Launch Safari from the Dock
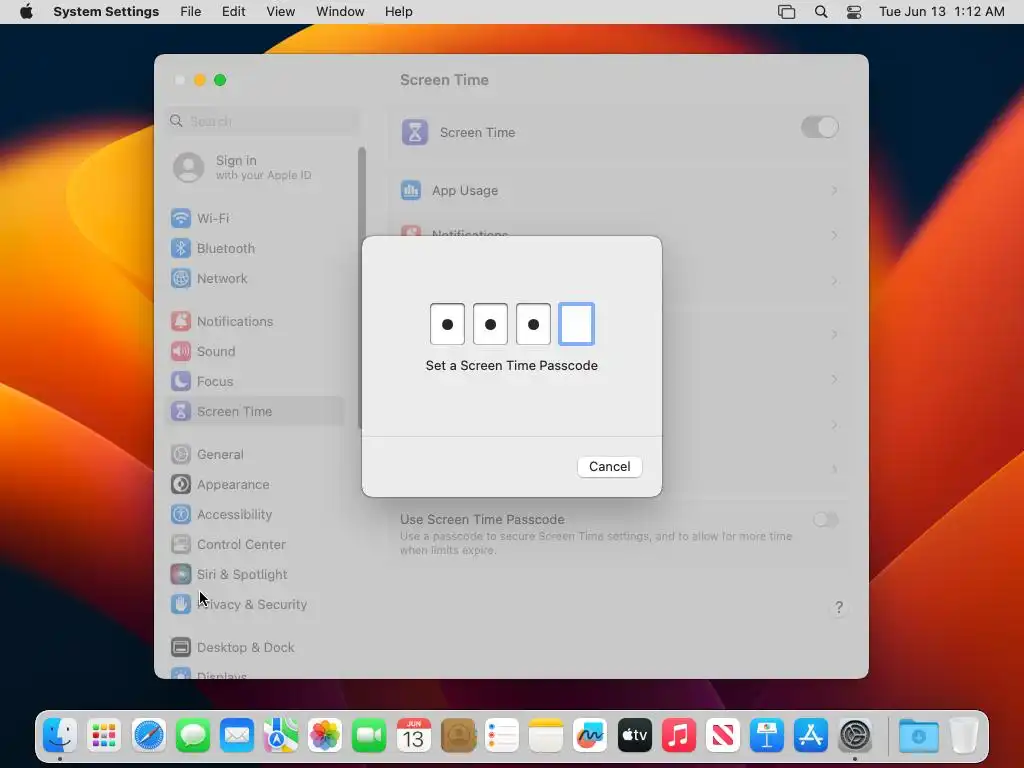The width and height of the screenshot is (1024, 768). click(148, 736)
